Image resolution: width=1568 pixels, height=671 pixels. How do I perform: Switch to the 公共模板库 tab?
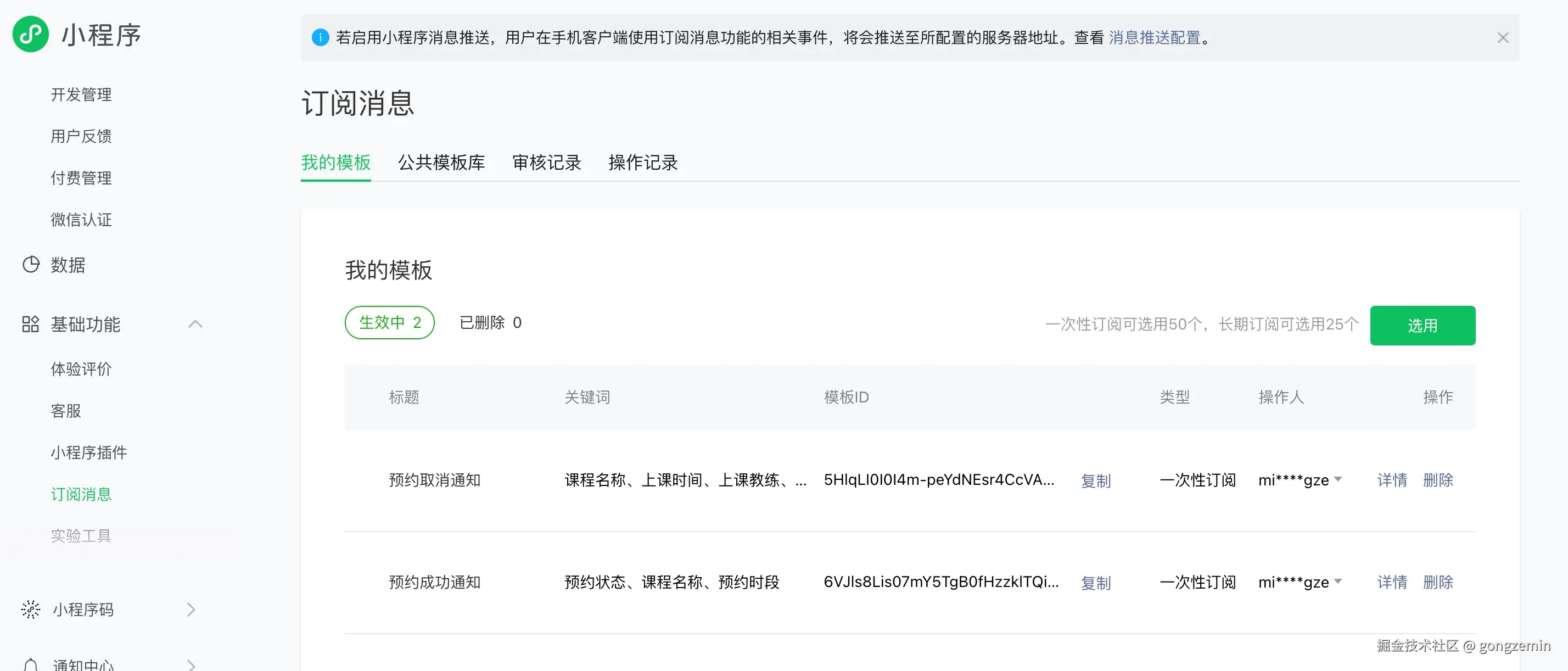click(441, 163)
